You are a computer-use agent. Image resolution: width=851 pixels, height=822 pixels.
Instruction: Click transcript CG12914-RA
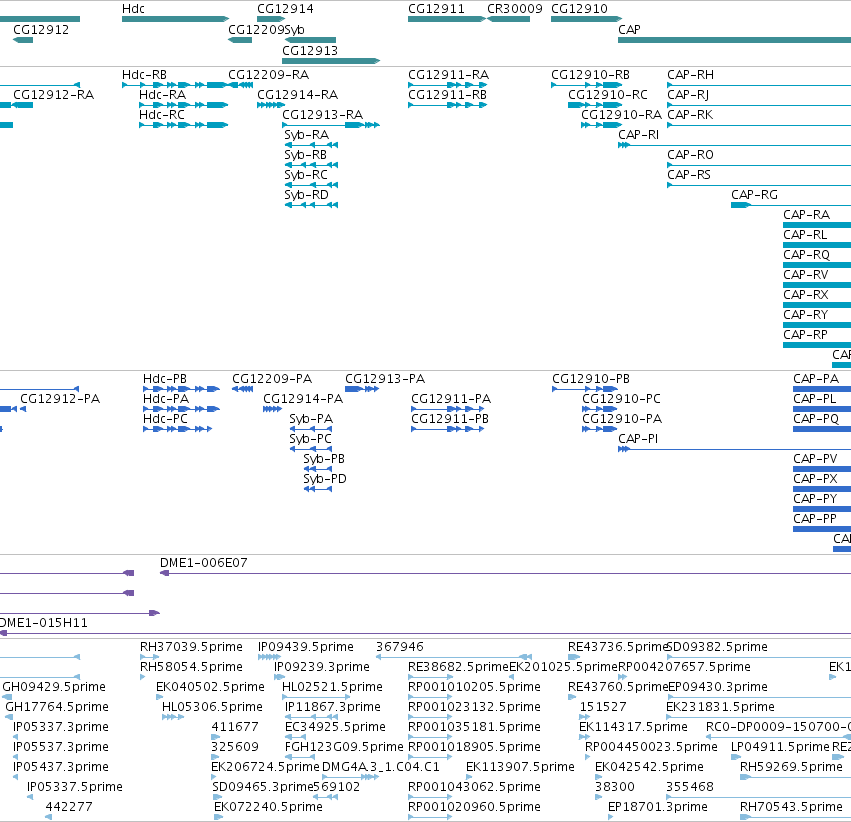[x=271, y=105]
